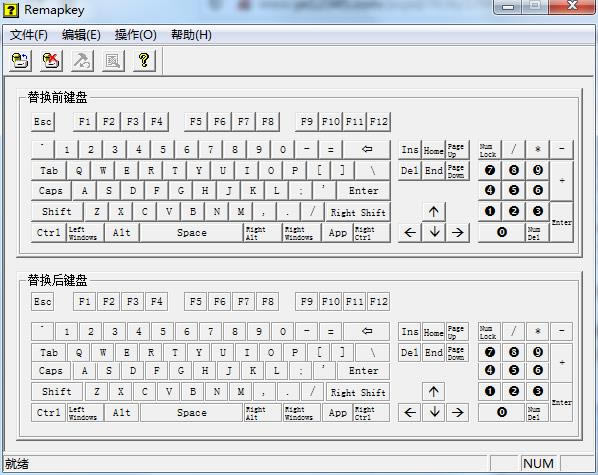Viewport: 598px width, 475px height.
Task: Select Ins key on the 替换前键盘 keyboard
Action: tap(410, 150)
